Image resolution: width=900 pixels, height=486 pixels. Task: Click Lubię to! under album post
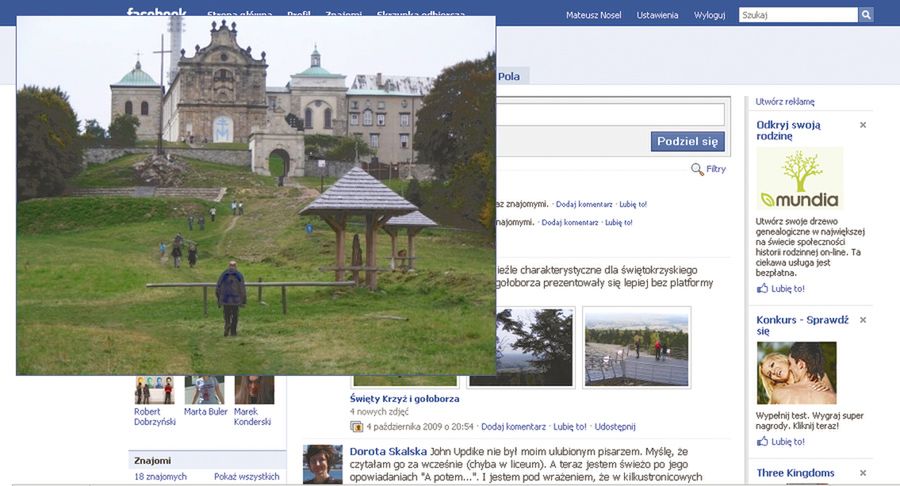569,426
